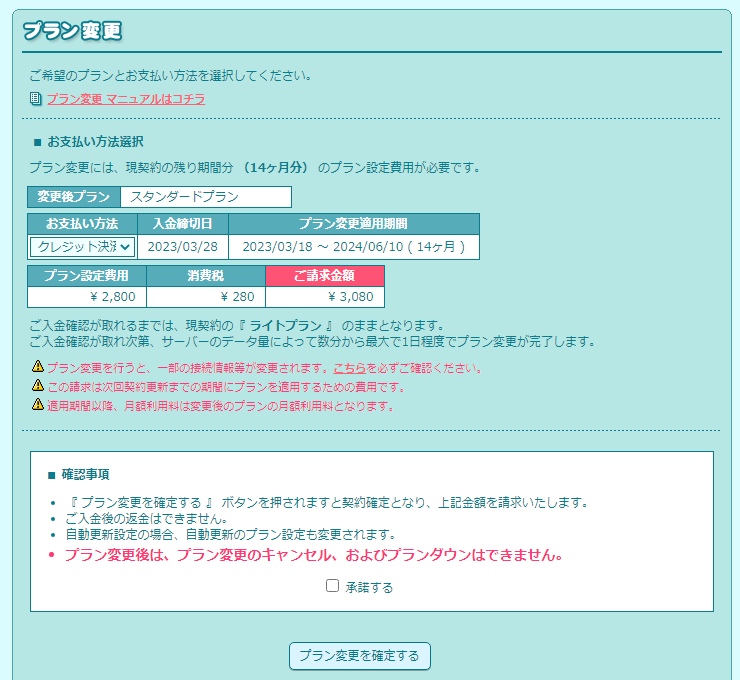Screen dimensions: 740x680
Task: Click the プラン変更 page title
Action: pyautogui.click(x=72, y=31)
